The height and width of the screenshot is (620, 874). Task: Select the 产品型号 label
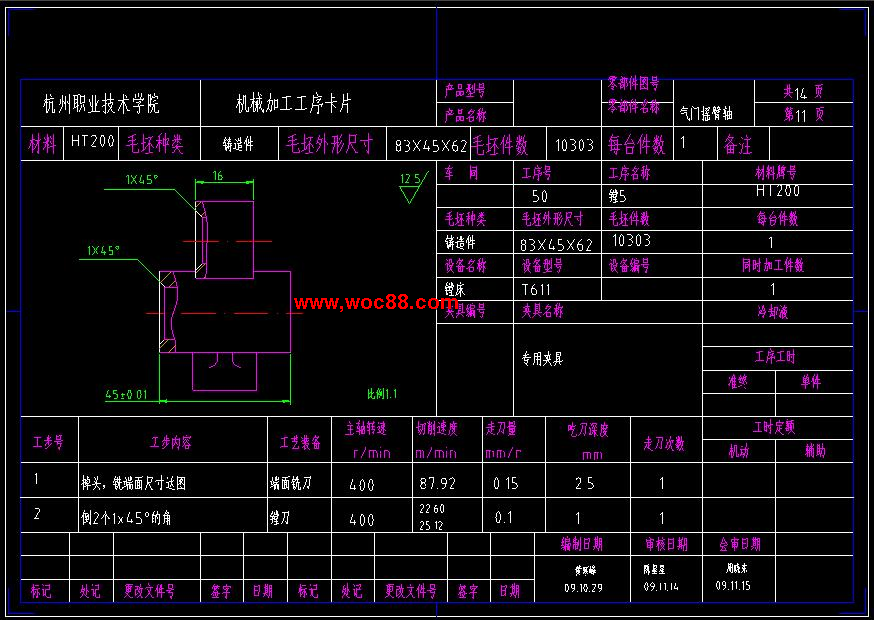[x=465, y=91]
